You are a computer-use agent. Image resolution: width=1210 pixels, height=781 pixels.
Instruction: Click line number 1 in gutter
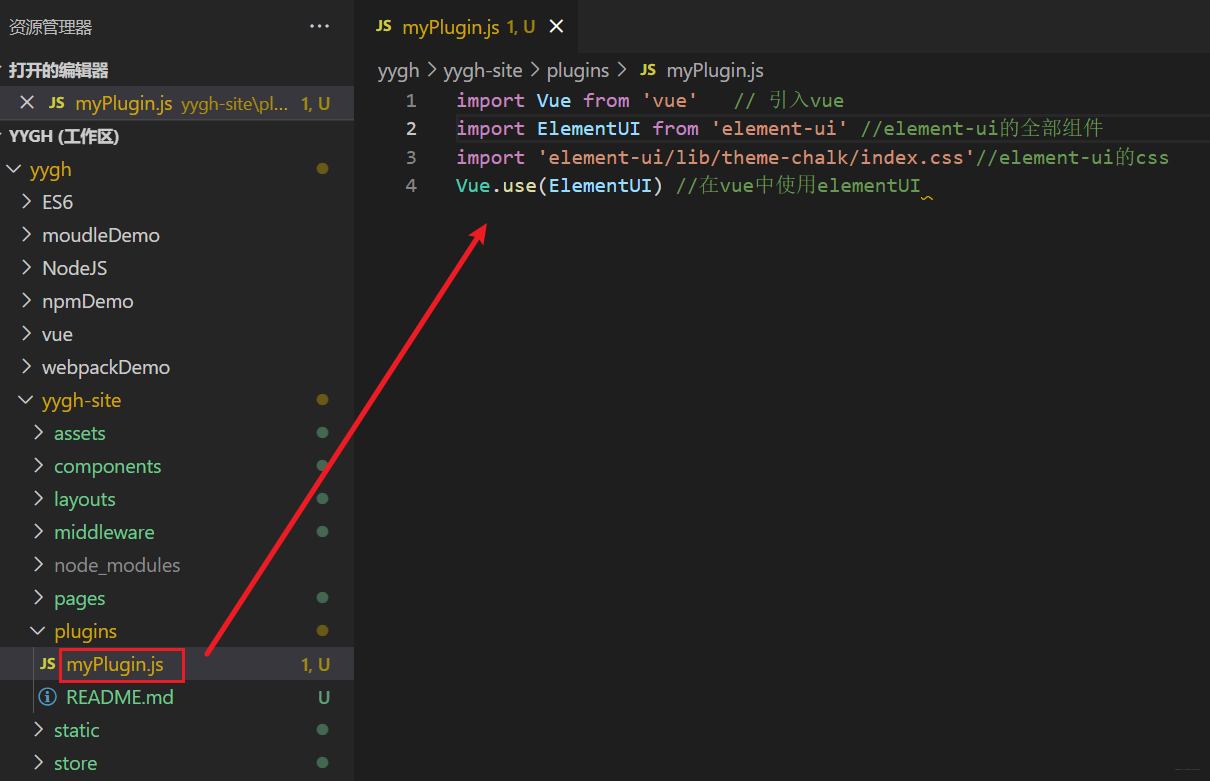[x=411, y=100]
